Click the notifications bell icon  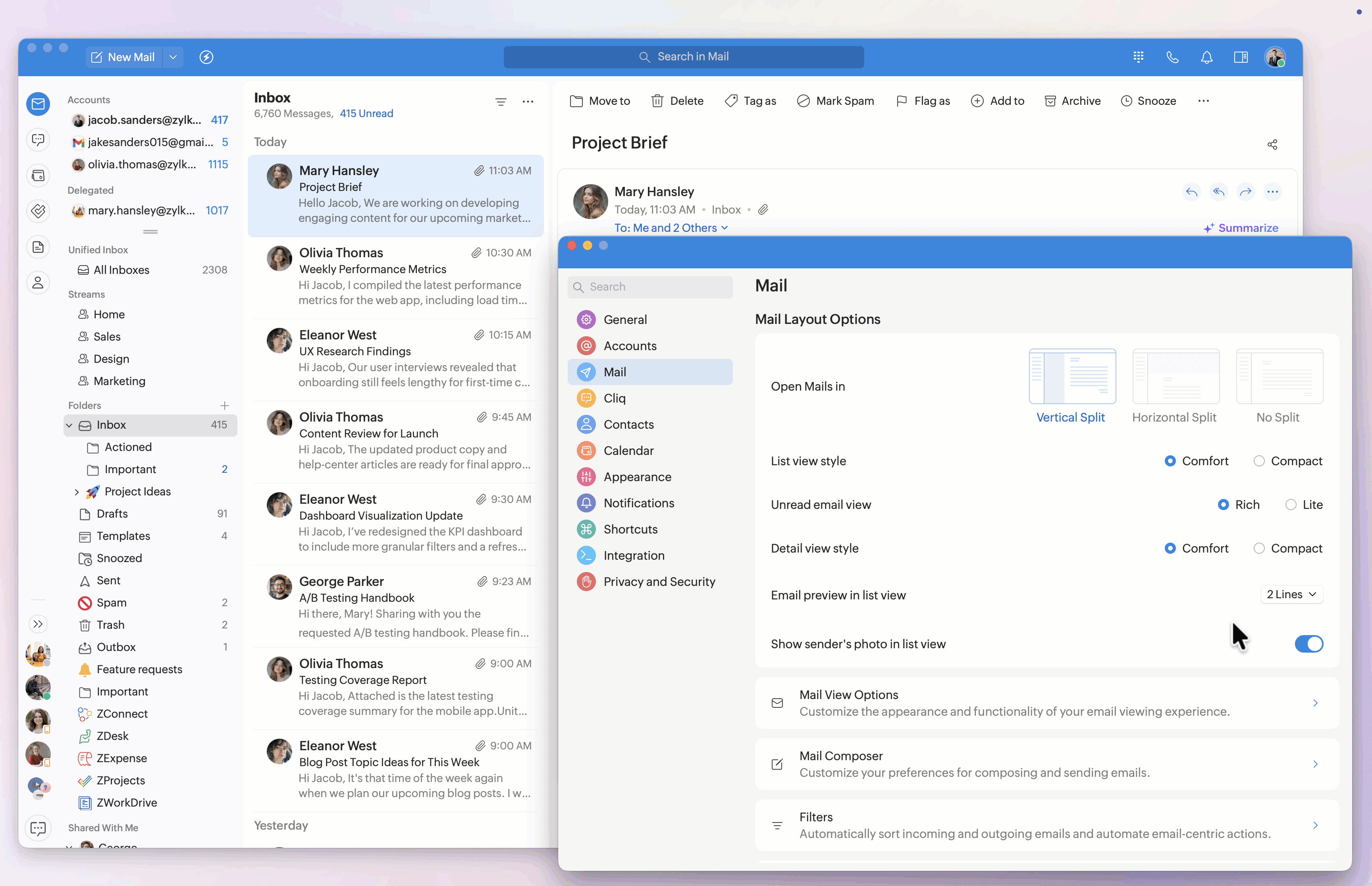point(1206,57)
